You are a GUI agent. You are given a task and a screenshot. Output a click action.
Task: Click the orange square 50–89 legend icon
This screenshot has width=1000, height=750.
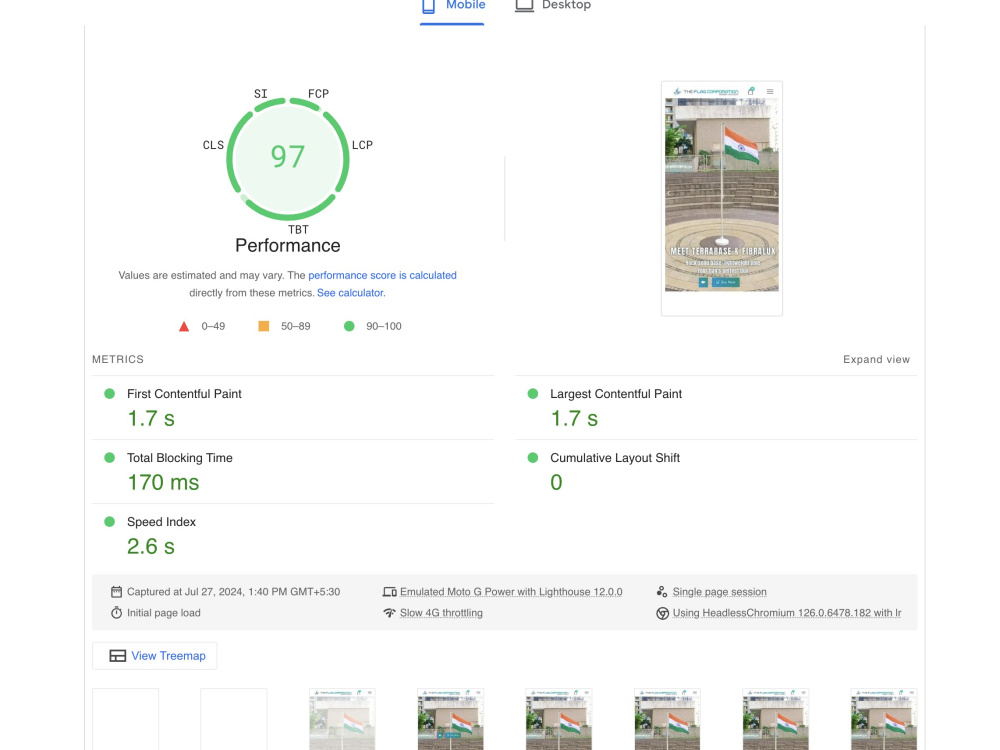pos(263,327)
